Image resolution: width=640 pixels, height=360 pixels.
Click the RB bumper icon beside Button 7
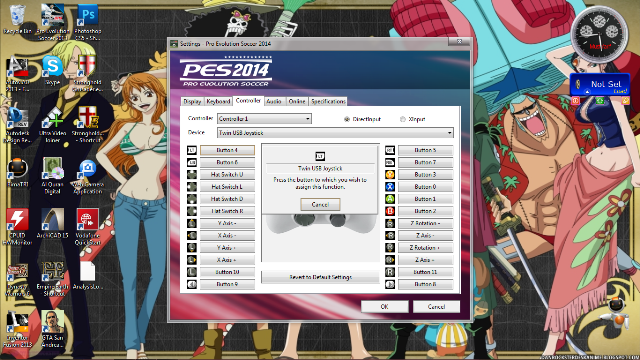click(x=390, y=162)
